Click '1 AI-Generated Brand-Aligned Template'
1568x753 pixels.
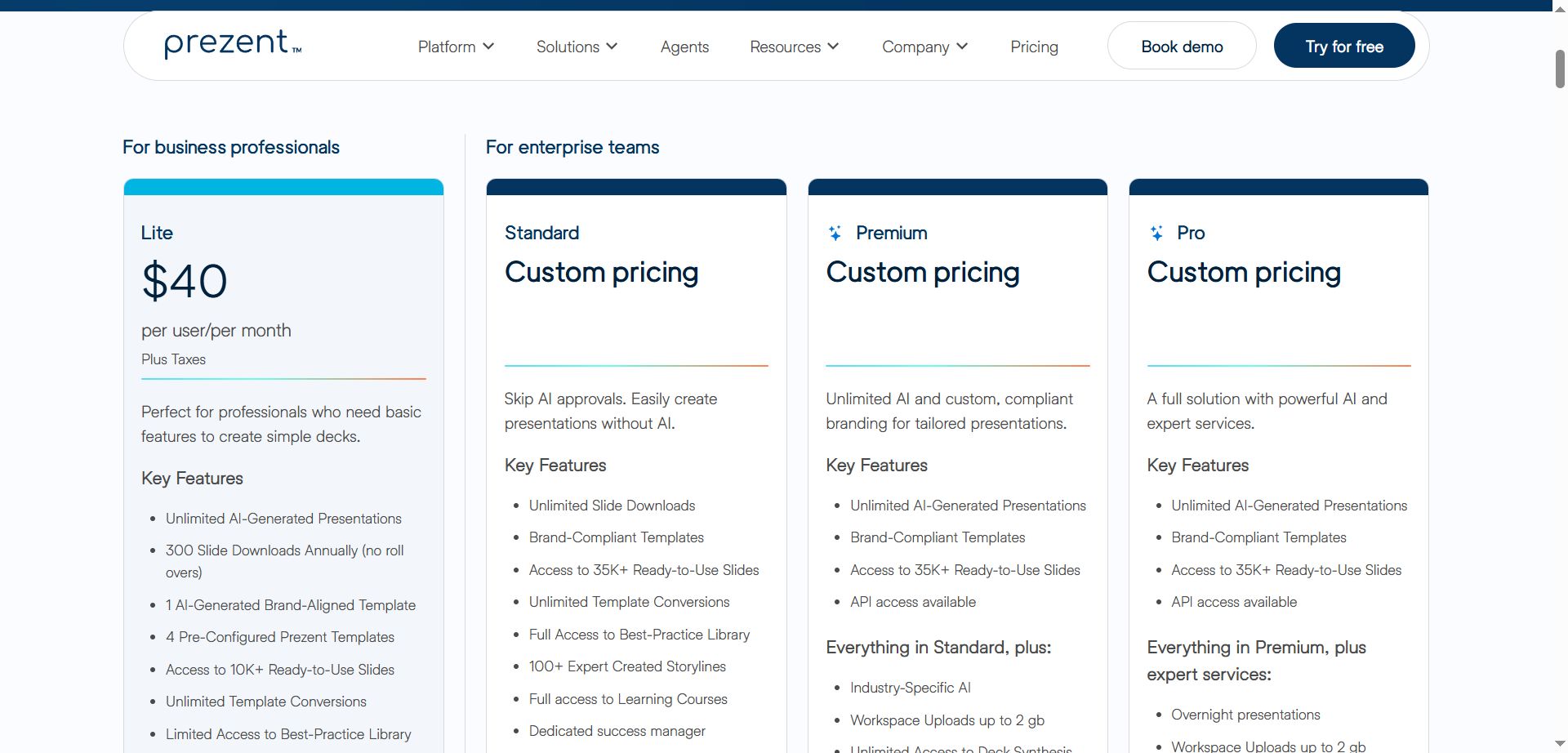pos(291,605)
